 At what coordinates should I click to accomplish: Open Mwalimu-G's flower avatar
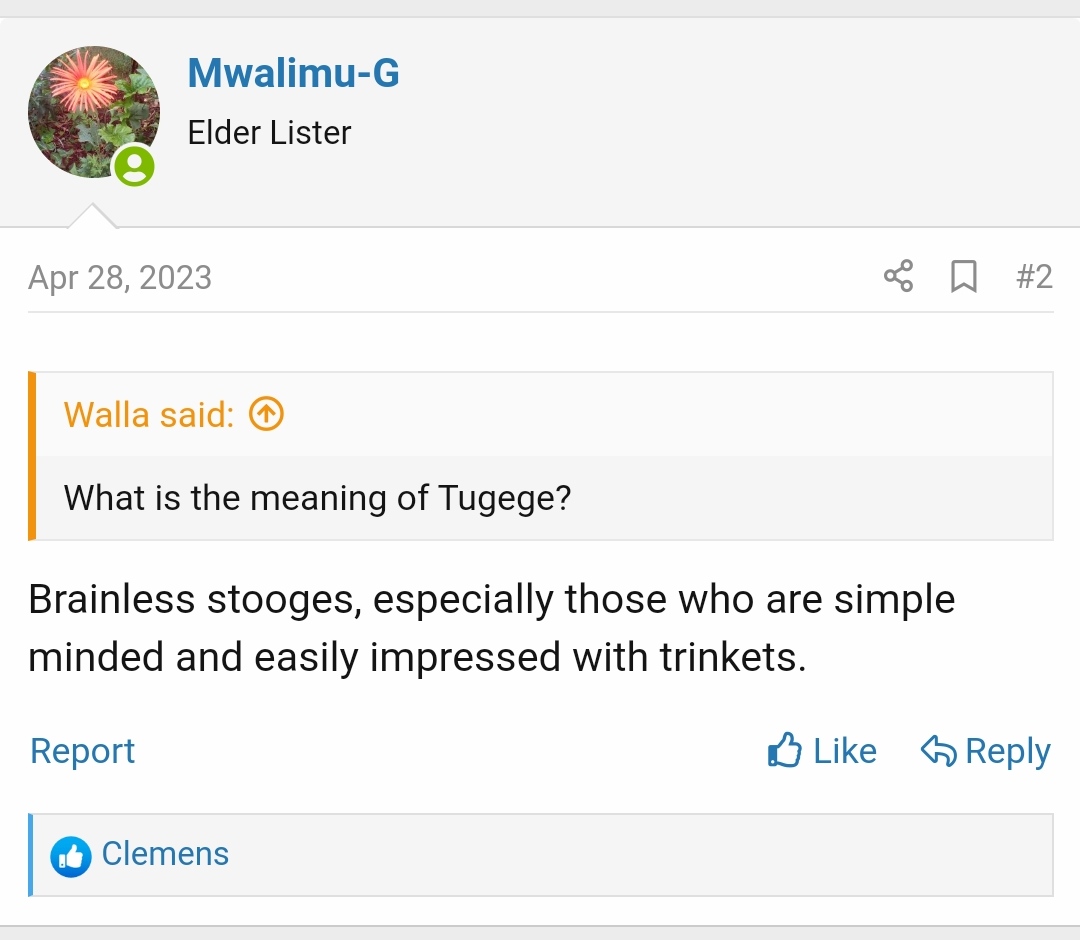pyautogui.click(x=94, y=112)
